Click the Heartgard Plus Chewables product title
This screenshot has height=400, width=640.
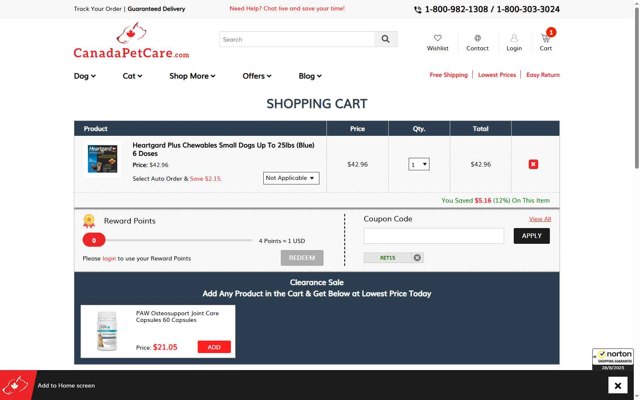(223, 149)
